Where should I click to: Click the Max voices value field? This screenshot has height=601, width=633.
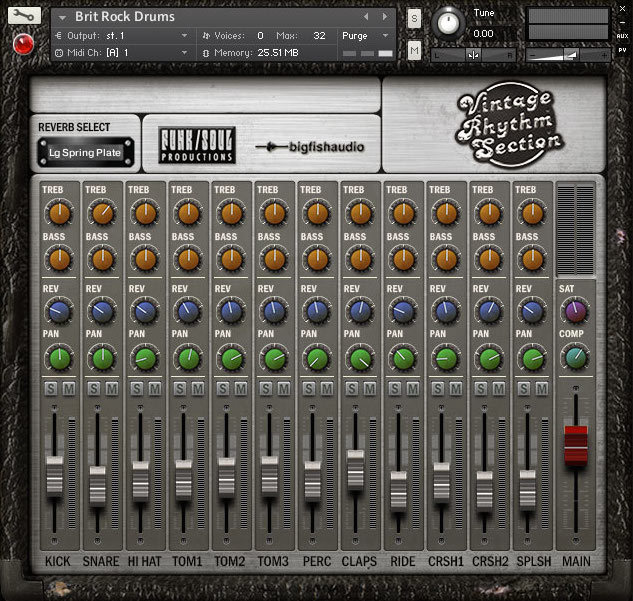coord(320,35)
